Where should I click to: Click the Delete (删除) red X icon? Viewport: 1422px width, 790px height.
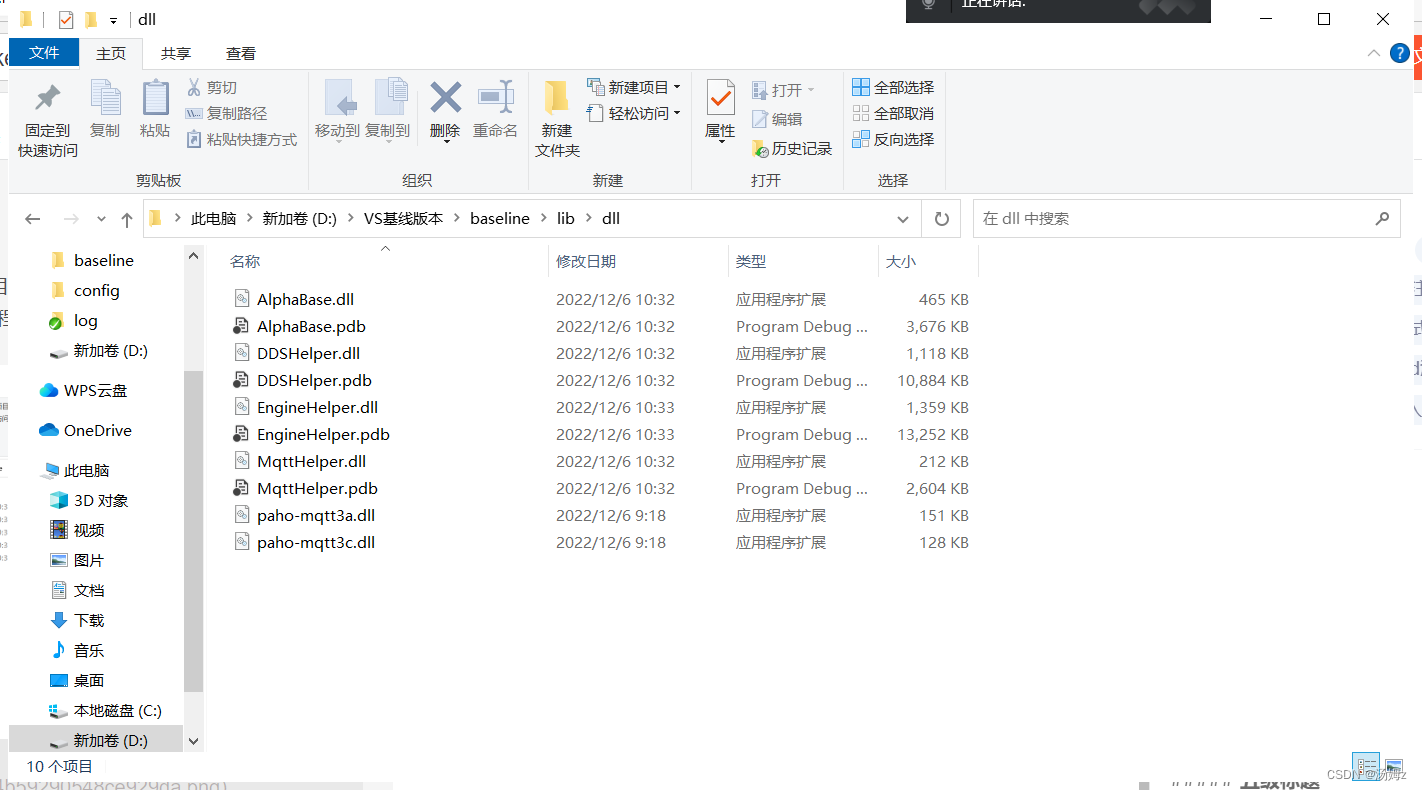click(445, 98)
